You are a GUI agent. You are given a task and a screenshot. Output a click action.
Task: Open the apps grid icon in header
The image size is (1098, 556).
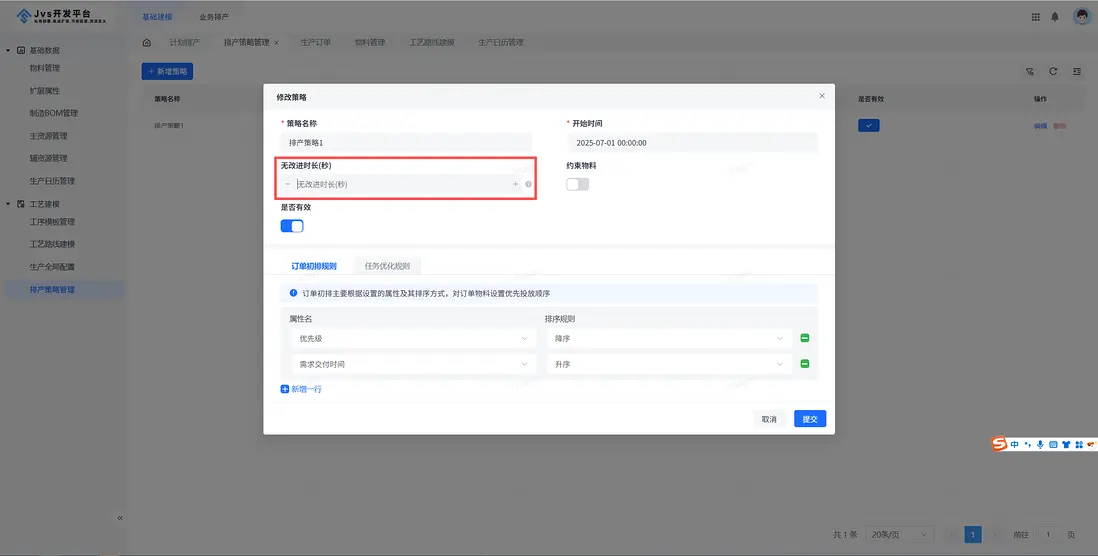tap(1036, 17)
